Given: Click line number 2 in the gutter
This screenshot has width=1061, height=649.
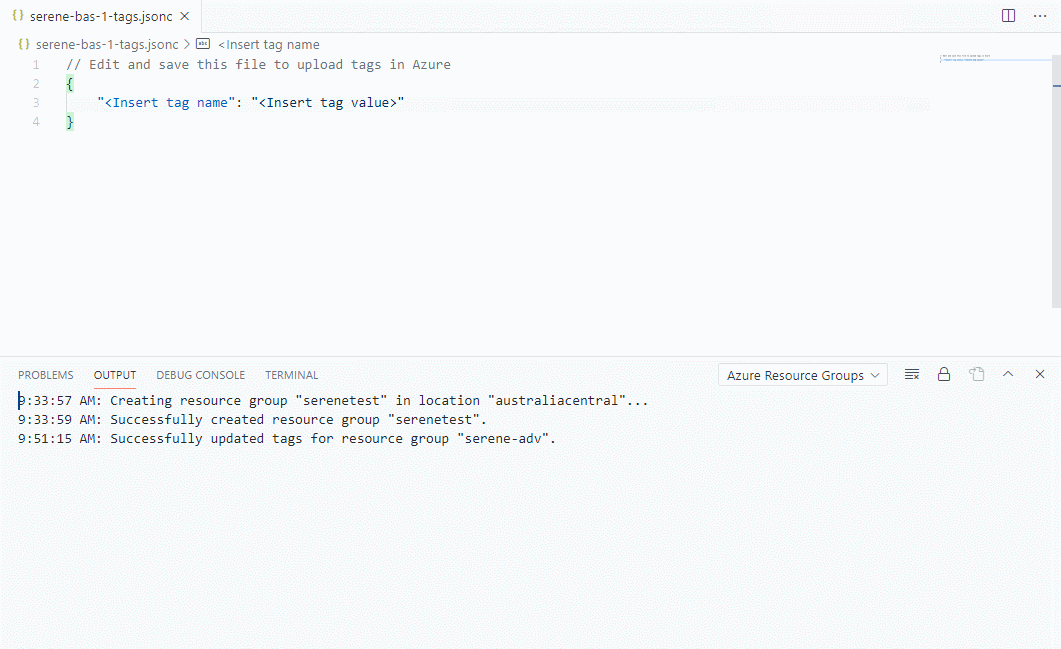Looking at the screenshot, I should (x=36, y=83).
